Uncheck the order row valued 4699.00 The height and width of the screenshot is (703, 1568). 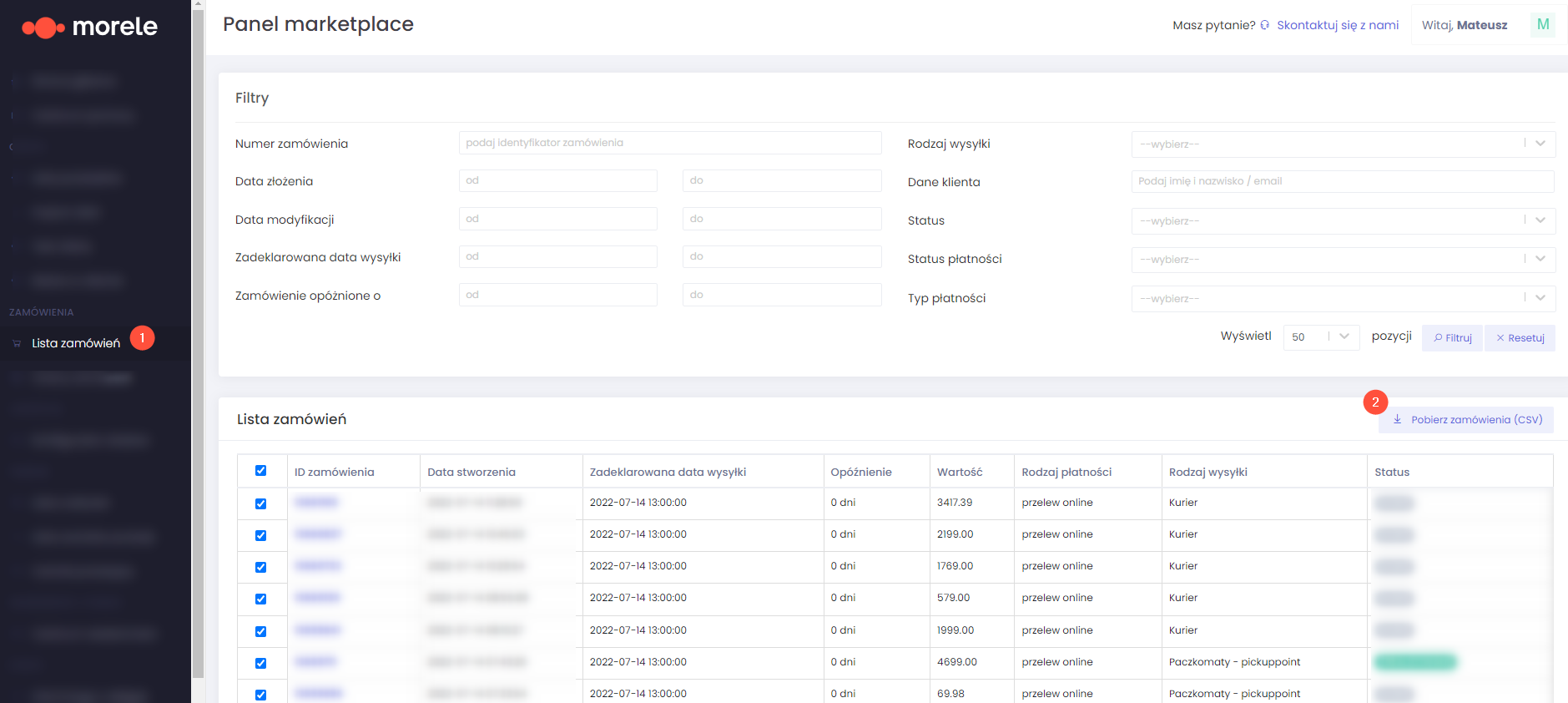point(260,663)
